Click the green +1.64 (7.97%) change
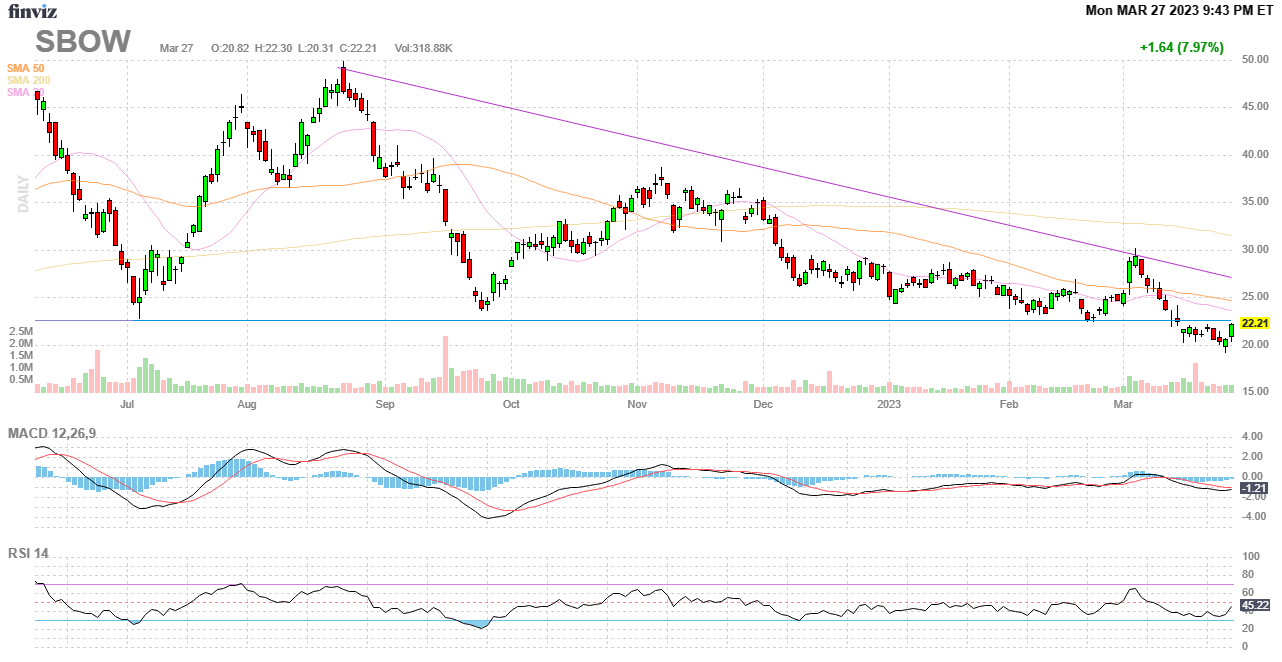This screenshot has width=1282, height=662. [1181, 47]
